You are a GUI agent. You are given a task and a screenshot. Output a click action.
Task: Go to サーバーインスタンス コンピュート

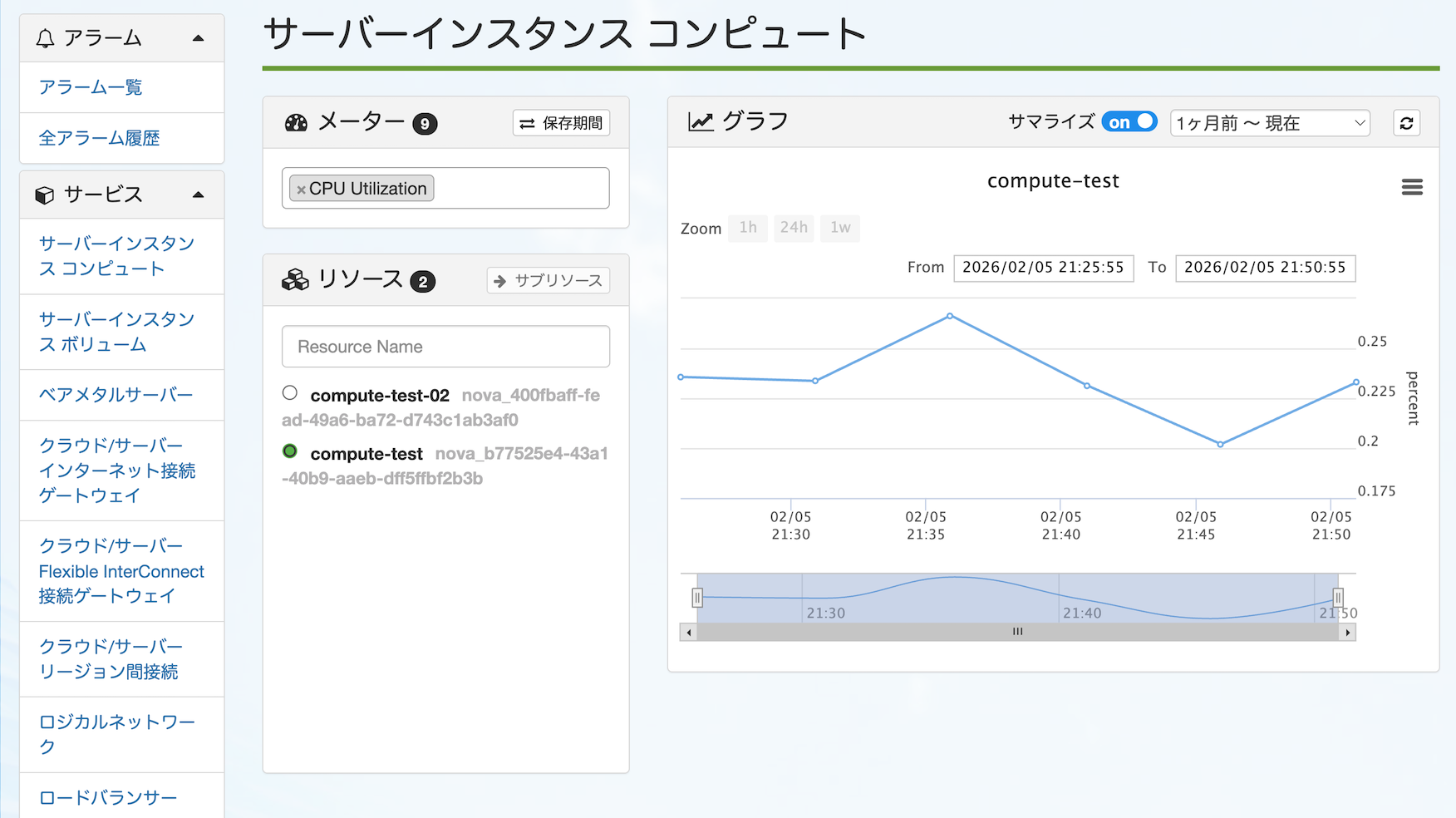point(116,256)
